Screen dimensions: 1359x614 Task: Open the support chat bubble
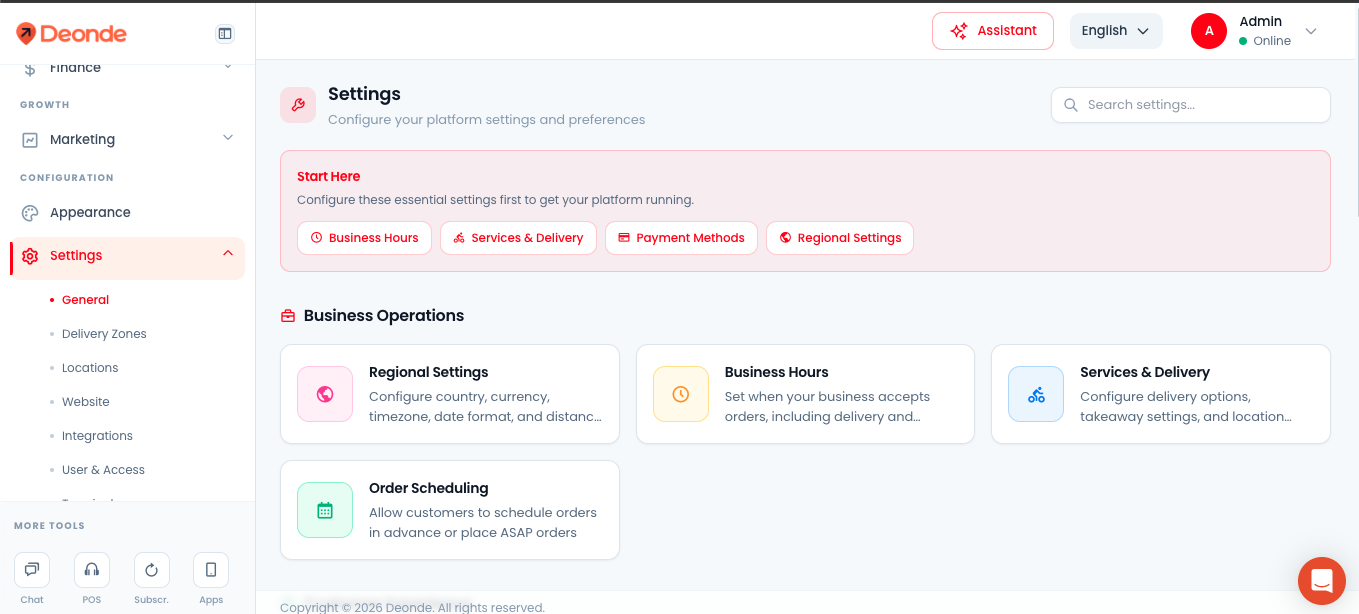[x=1322, y=581]
